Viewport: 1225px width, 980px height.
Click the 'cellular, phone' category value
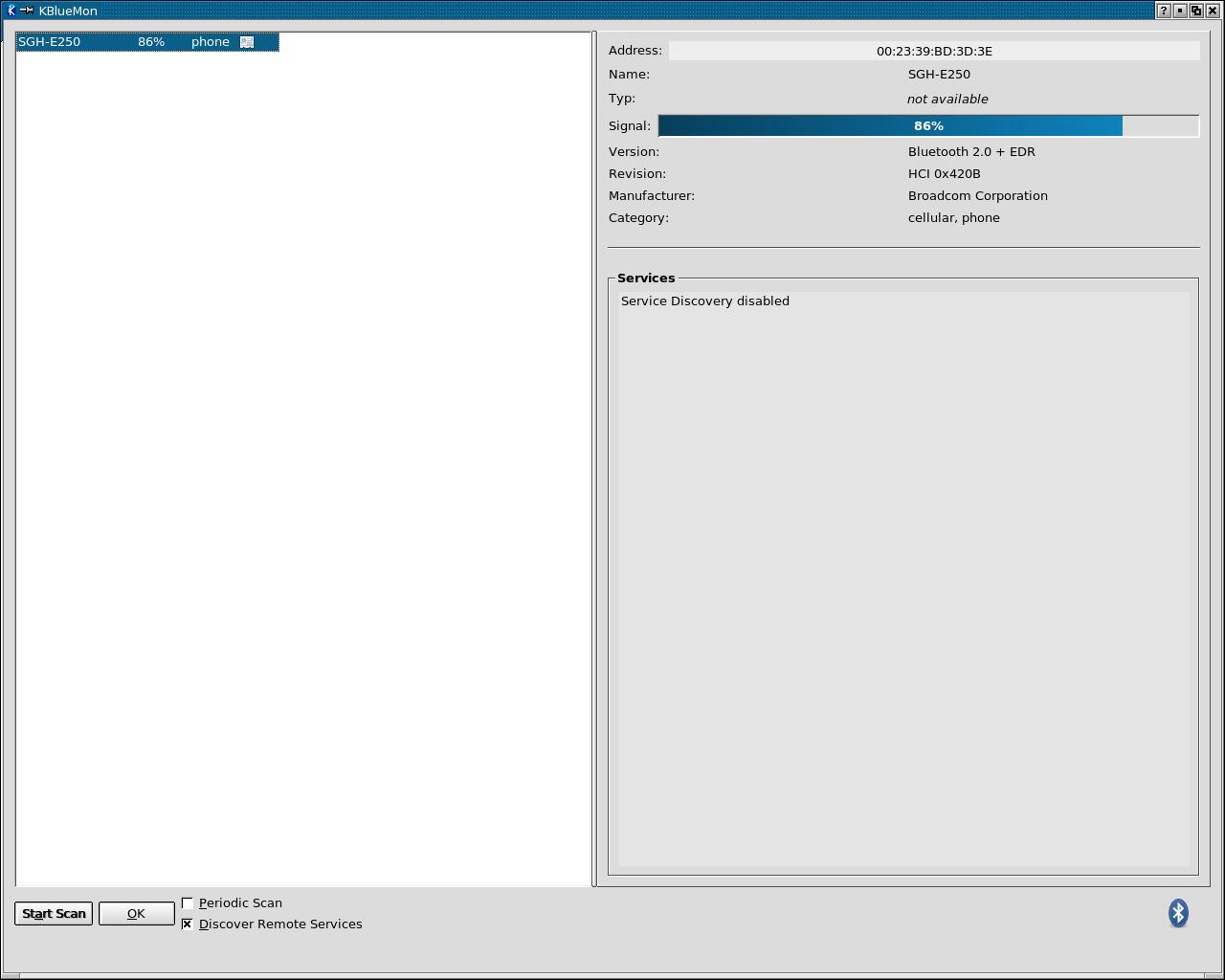point(954,217)
